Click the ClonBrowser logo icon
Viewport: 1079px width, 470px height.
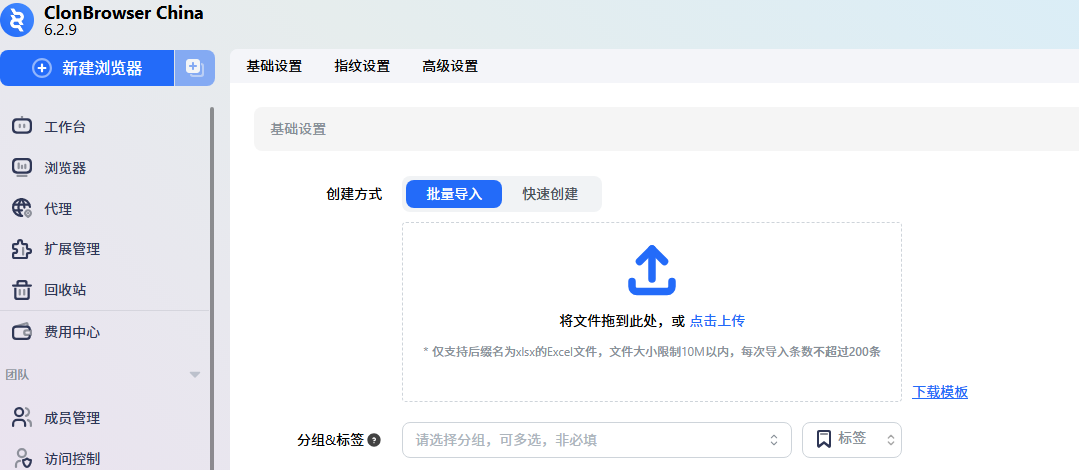pyautogui.click(x=17, y=20)
